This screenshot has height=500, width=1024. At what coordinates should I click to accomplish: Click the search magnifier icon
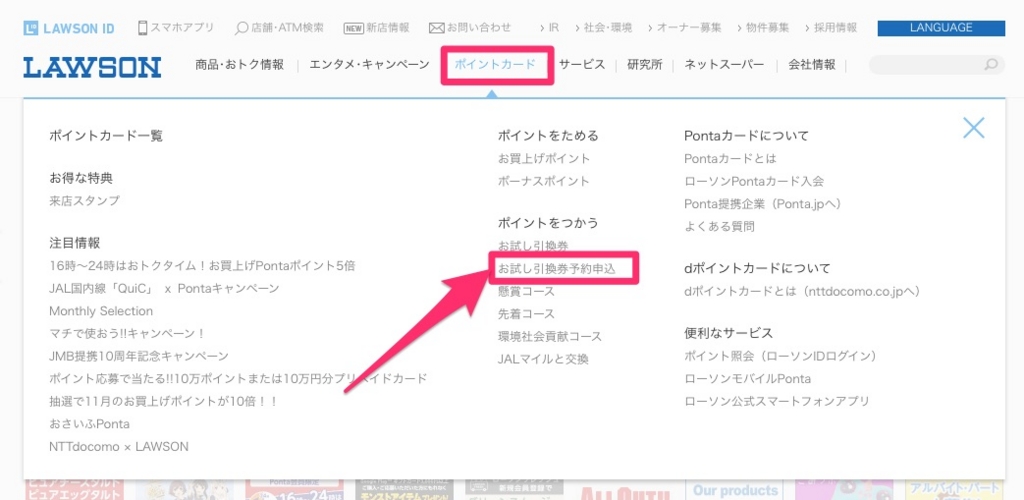coord(991,65)
